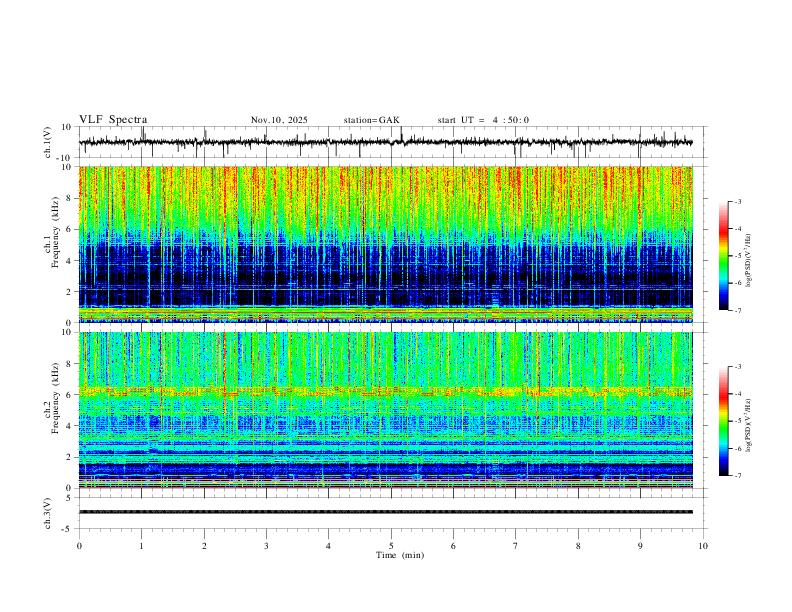This screenshot has height=612, width=792.
Task: Click the 'VLF Spectra' title text
Action: coord(113,120)
